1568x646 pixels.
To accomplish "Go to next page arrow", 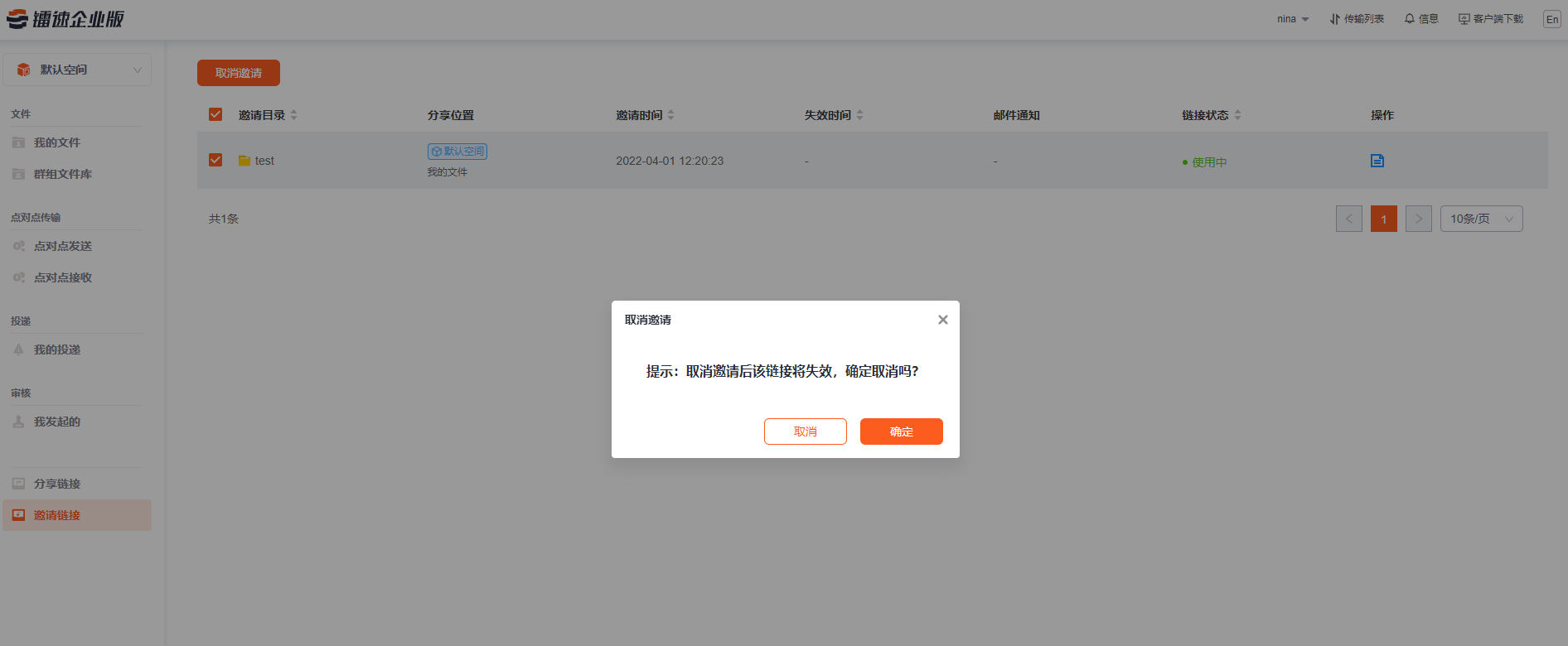I will (1419, 219).
